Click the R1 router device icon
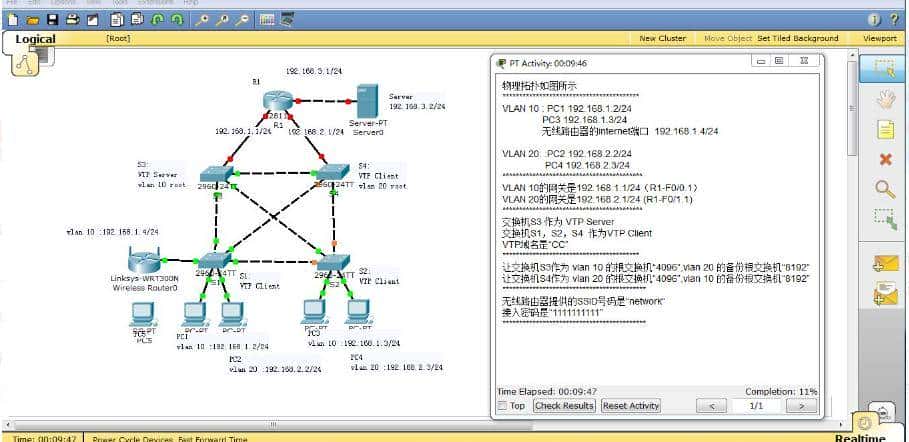Screen dimensions: 909x442 point(276,102)
